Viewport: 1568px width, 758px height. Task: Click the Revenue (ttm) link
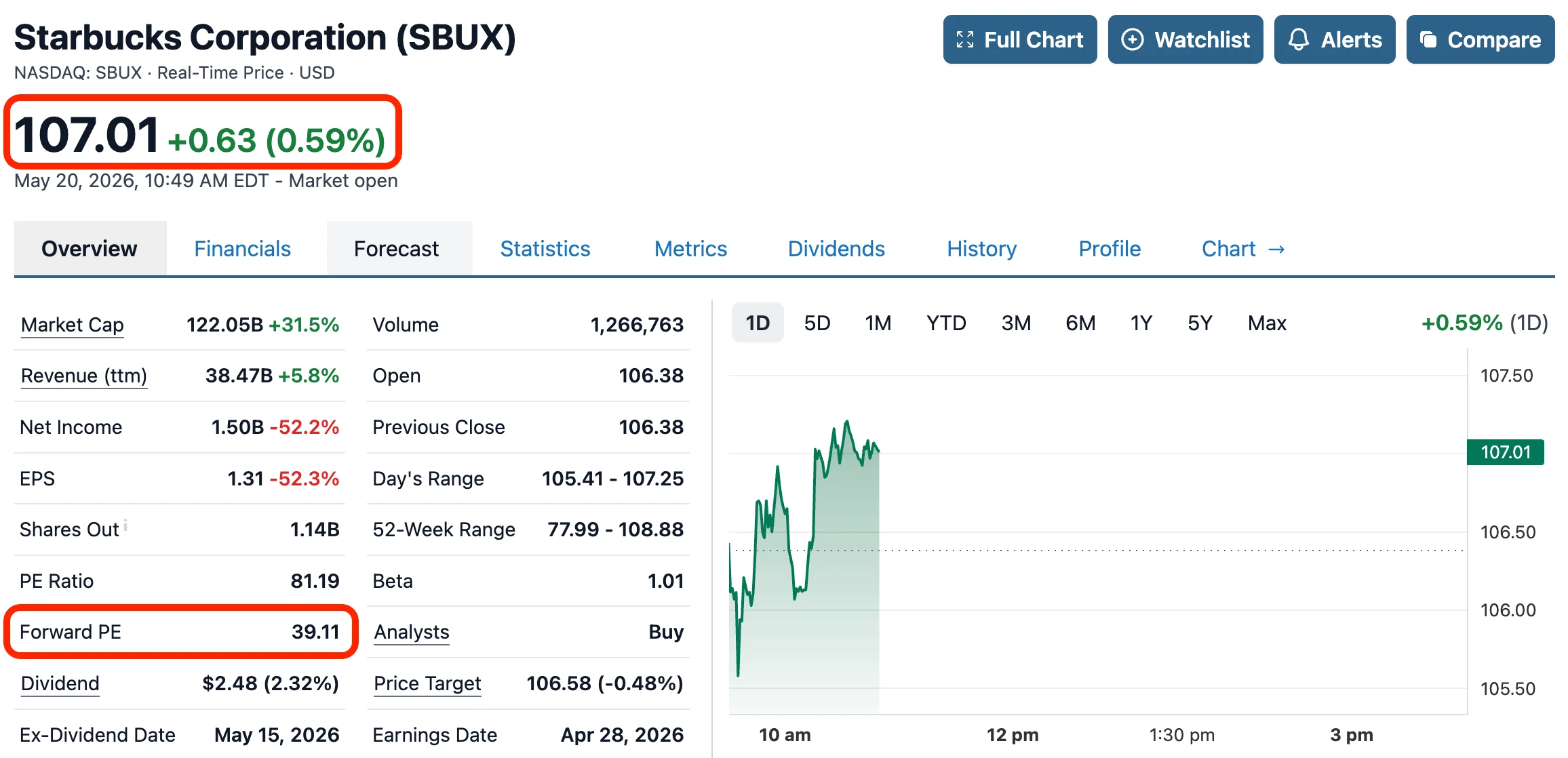pyautogui.click(x=84, y=376)
